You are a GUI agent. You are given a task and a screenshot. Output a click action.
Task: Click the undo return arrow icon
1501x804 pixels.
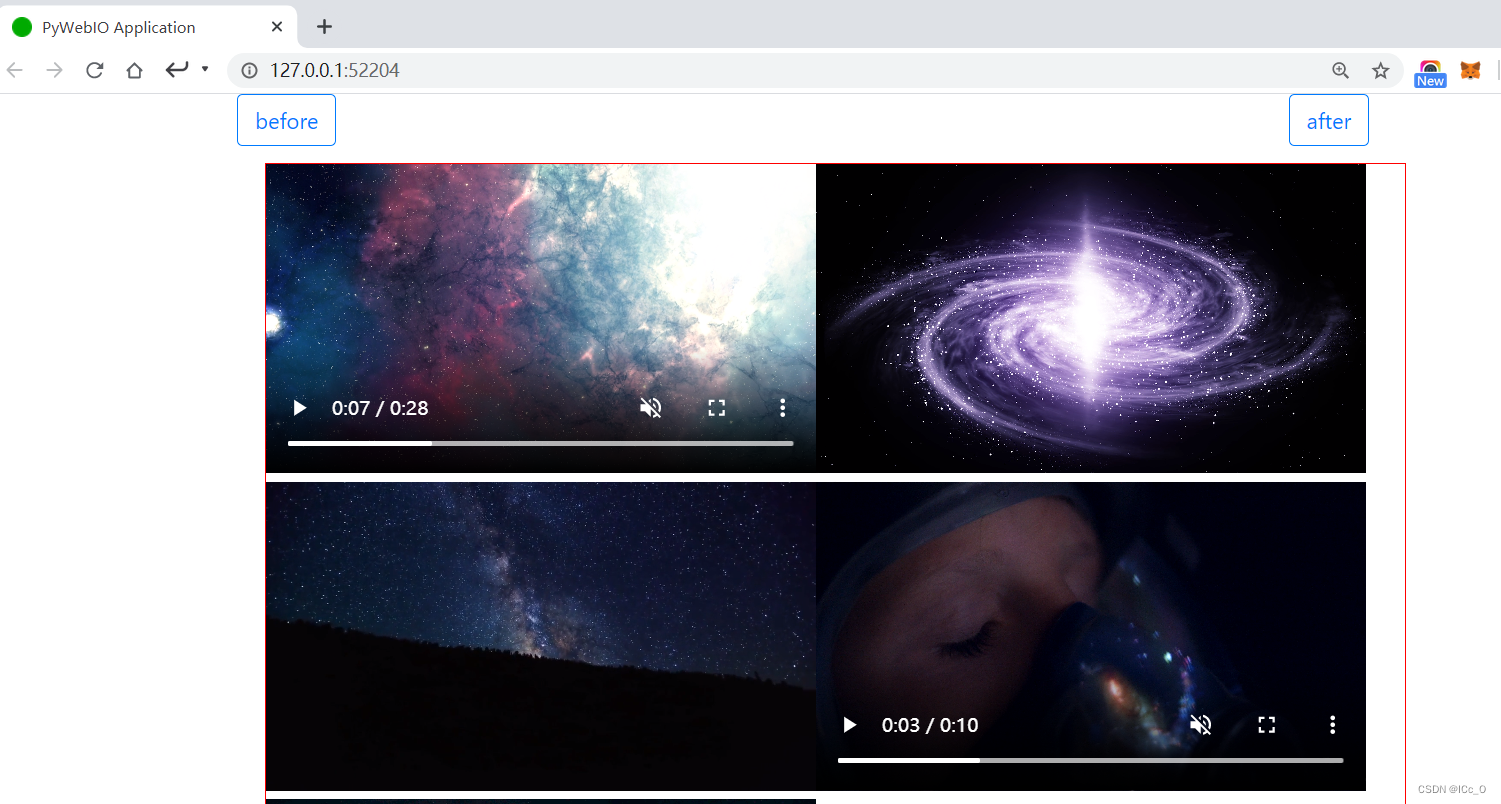177,69
